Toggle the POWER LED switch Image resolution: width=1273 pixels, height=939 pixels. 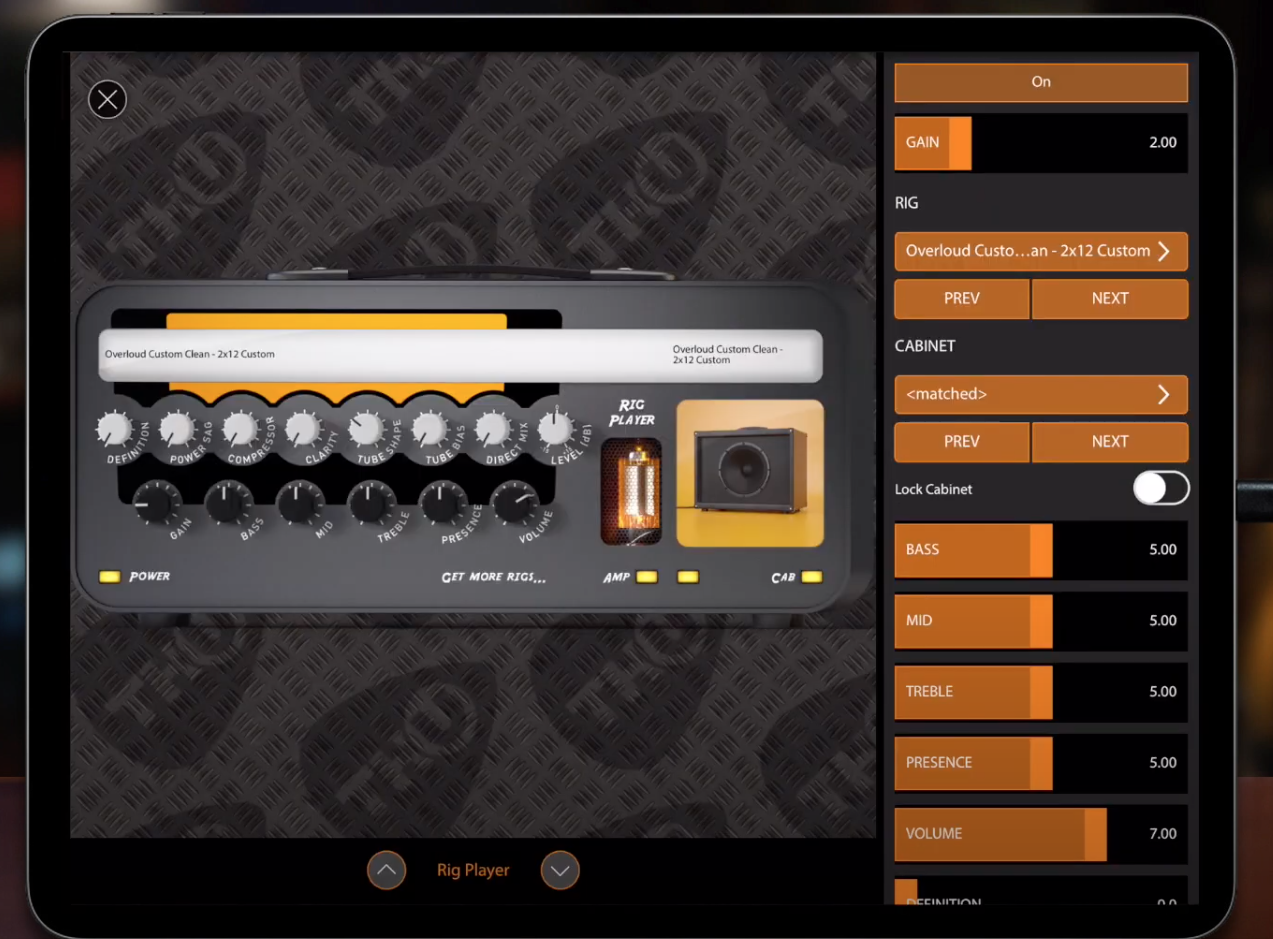click(109, 577)
